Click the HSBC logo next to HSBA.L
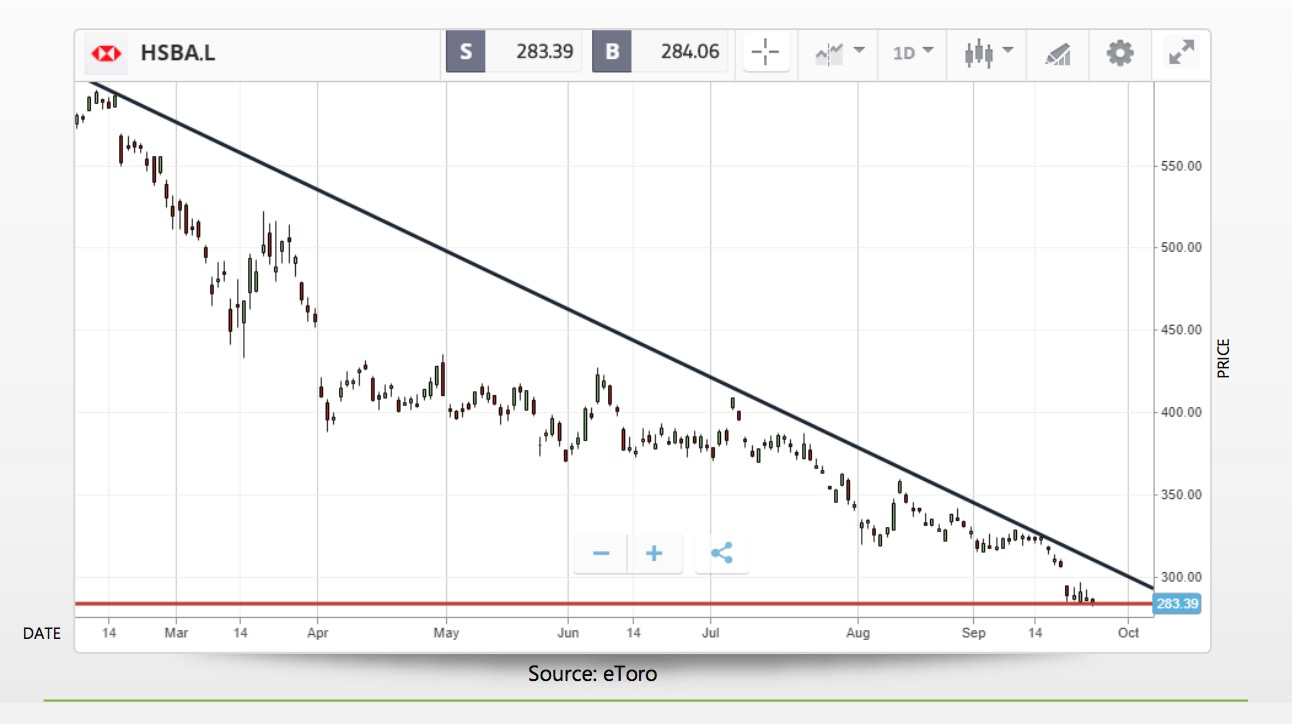The width and height of the screenshot is (1292, 724). (x=105, y=55)
